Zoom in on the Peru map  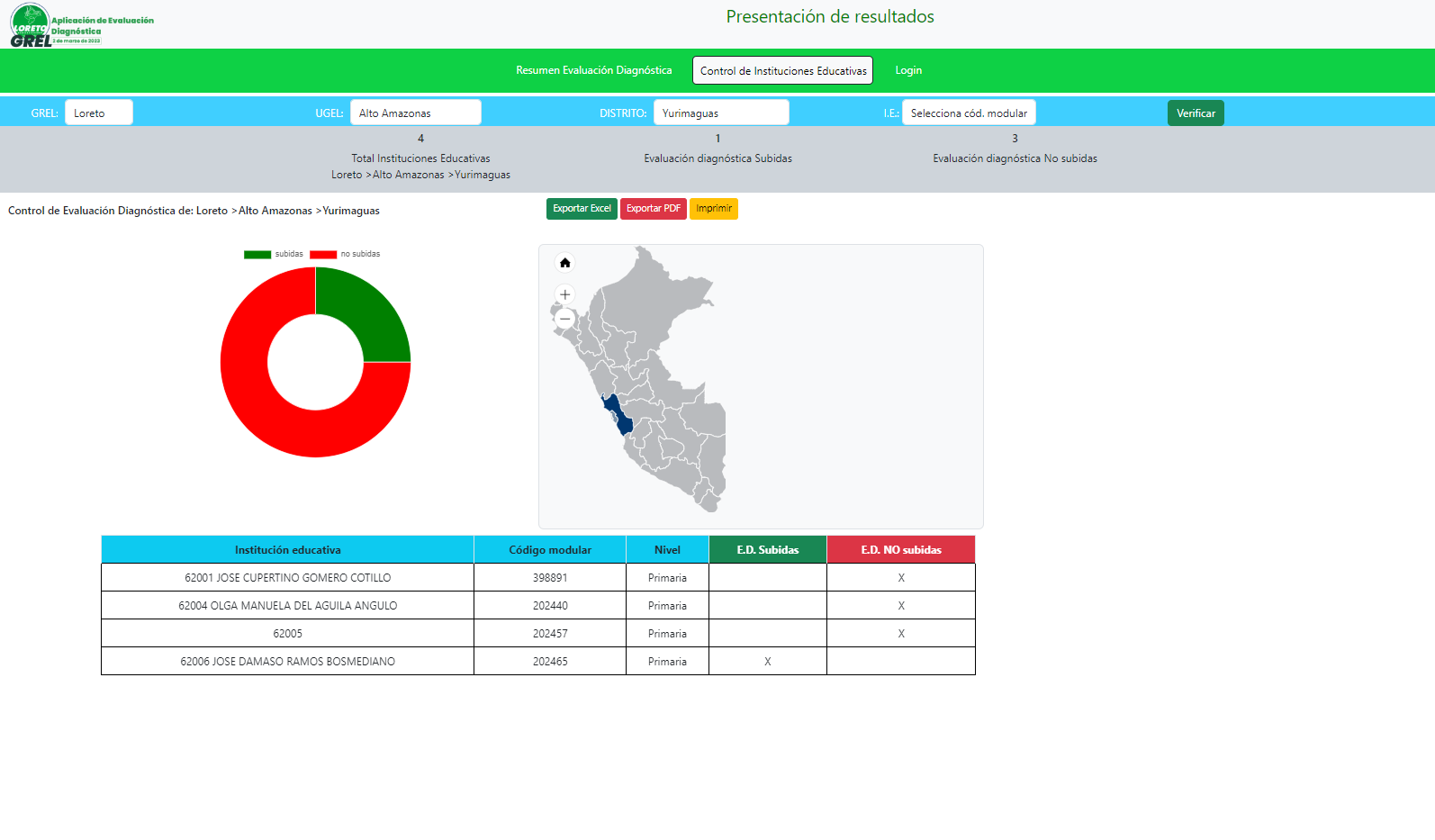[x=565, y=294]
